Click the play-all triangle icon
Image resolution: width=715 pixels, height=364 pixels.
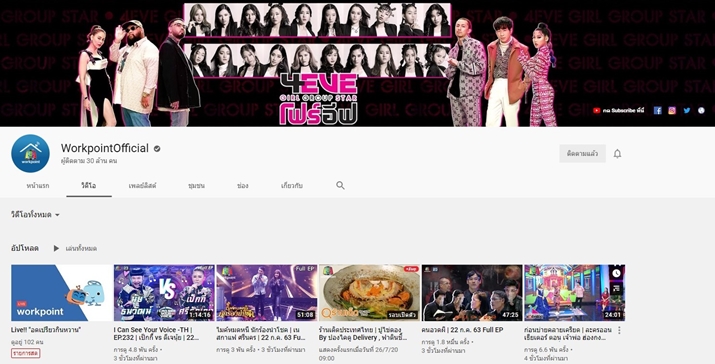tap(56, 249)
